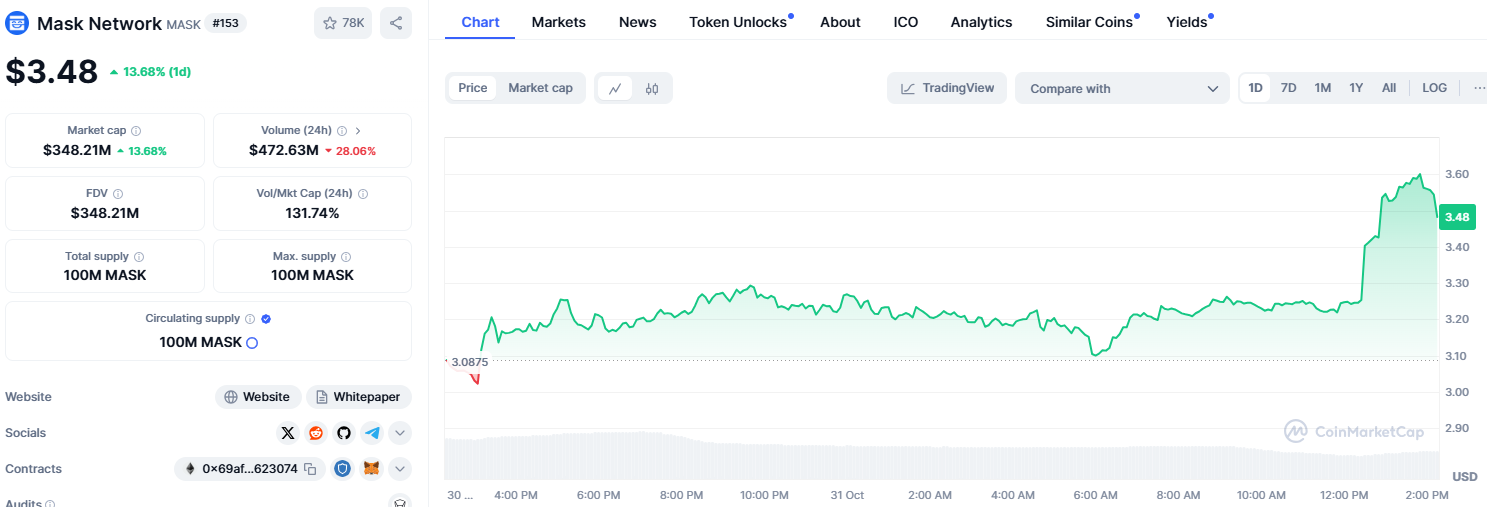
Task: Open FDV info icon
Action: click(x=118, y=194)
